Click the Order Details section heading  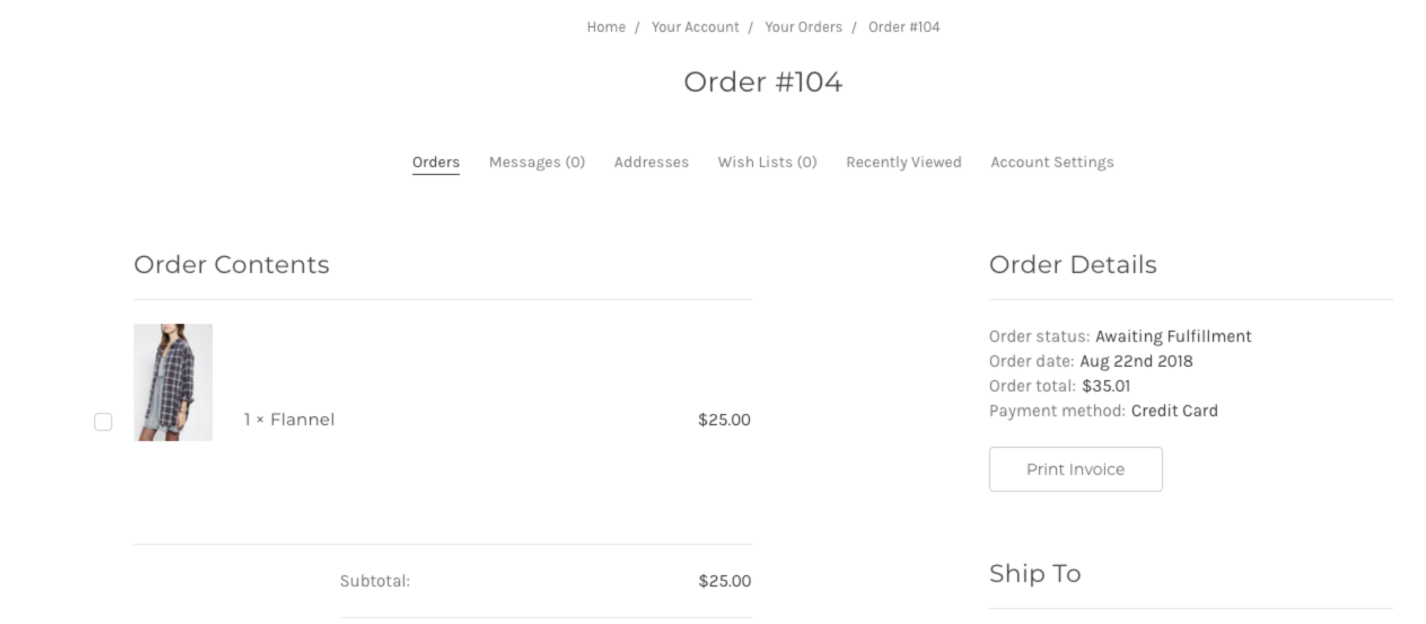click(x=1072, y=264)
